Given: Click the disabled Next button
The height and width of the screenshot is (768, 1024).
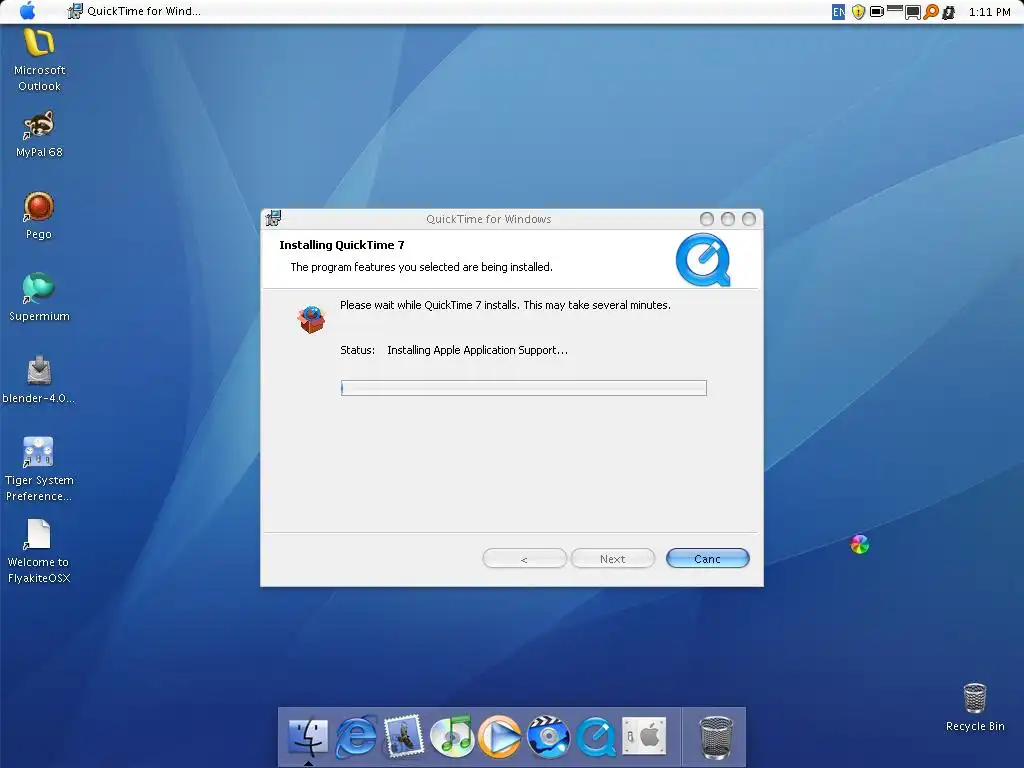Looking at the screenshot, I should click(613, 559).
